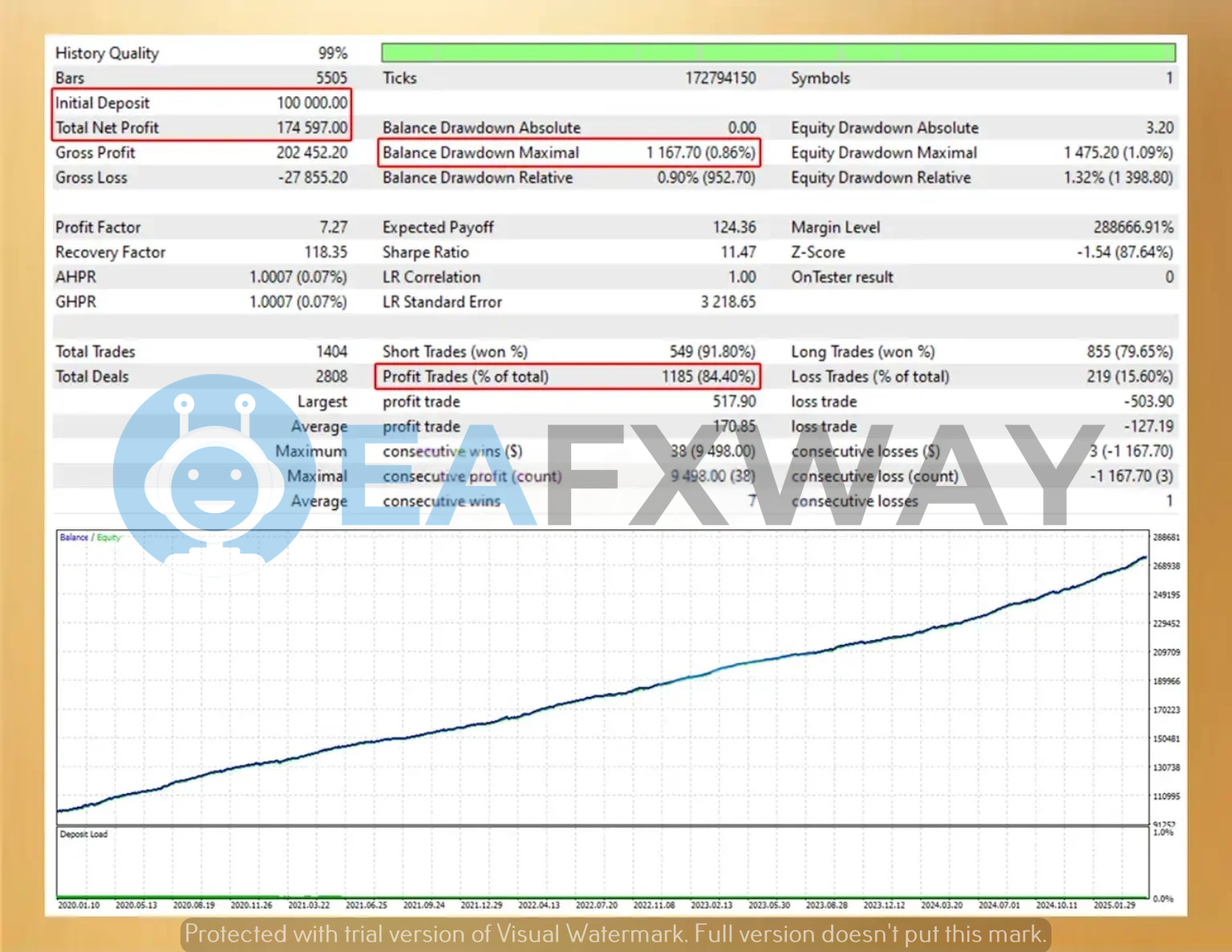The height and width of the screenshot is (952, 1232).
Task: Click the Ticks value 172794150
Action: pos(719,78)
